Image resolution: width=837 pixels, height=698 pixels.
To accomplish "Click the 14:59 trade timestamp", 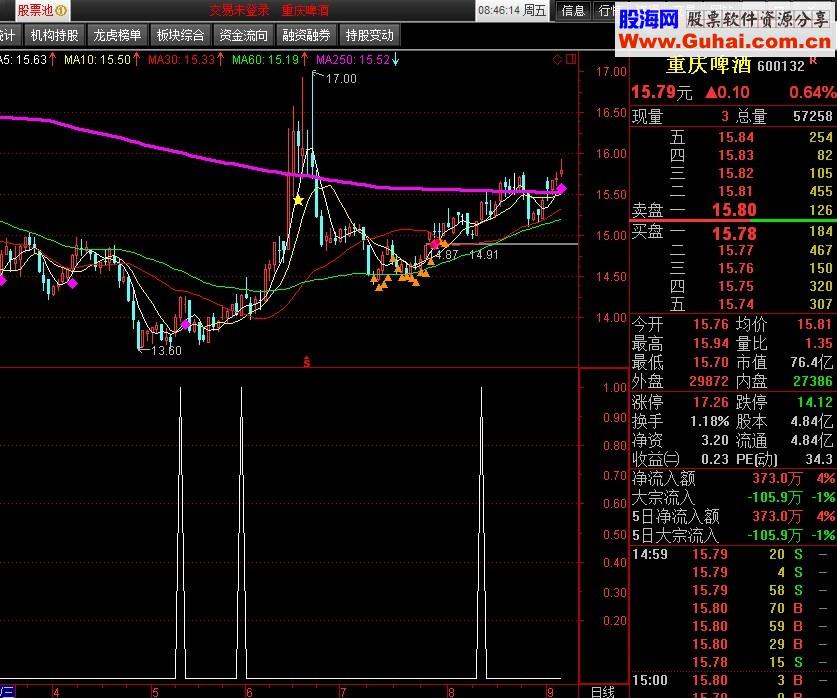I will point(650,554).
